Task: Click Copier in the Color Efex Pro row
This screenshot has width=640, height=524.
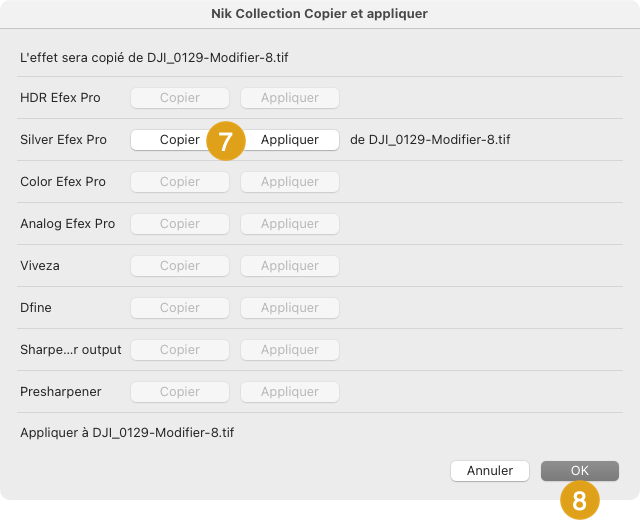Action: (x=180, y=182)
